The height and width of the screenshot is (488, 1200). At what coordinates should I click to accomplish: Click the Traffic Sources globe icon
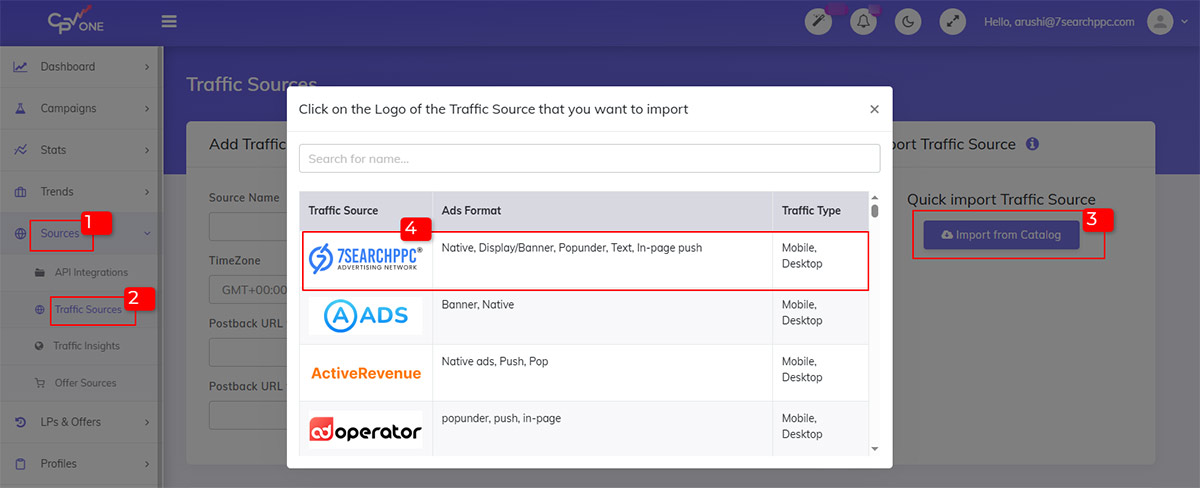point(40,310)
